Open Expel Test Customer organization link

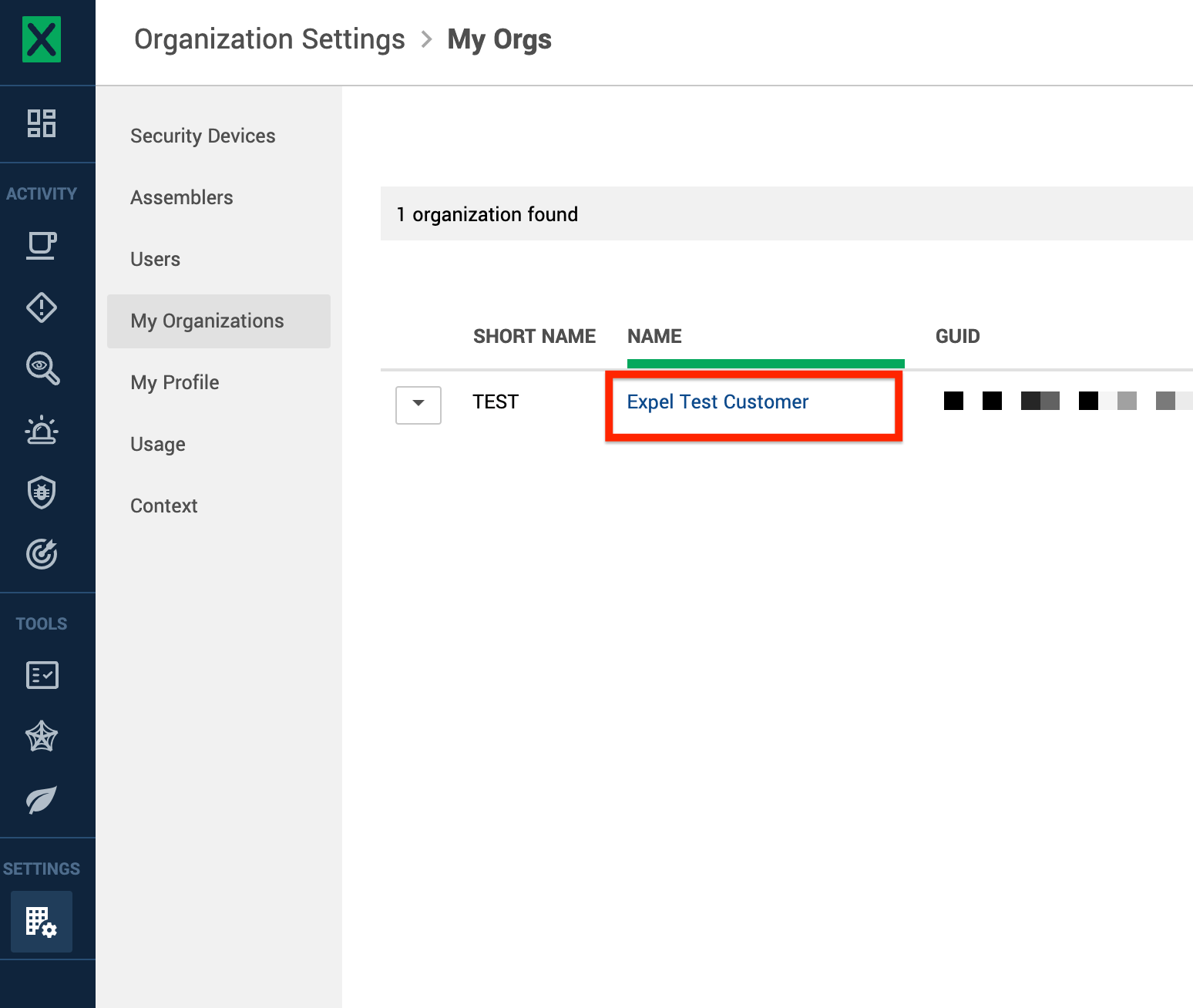[x=717, y=402]
